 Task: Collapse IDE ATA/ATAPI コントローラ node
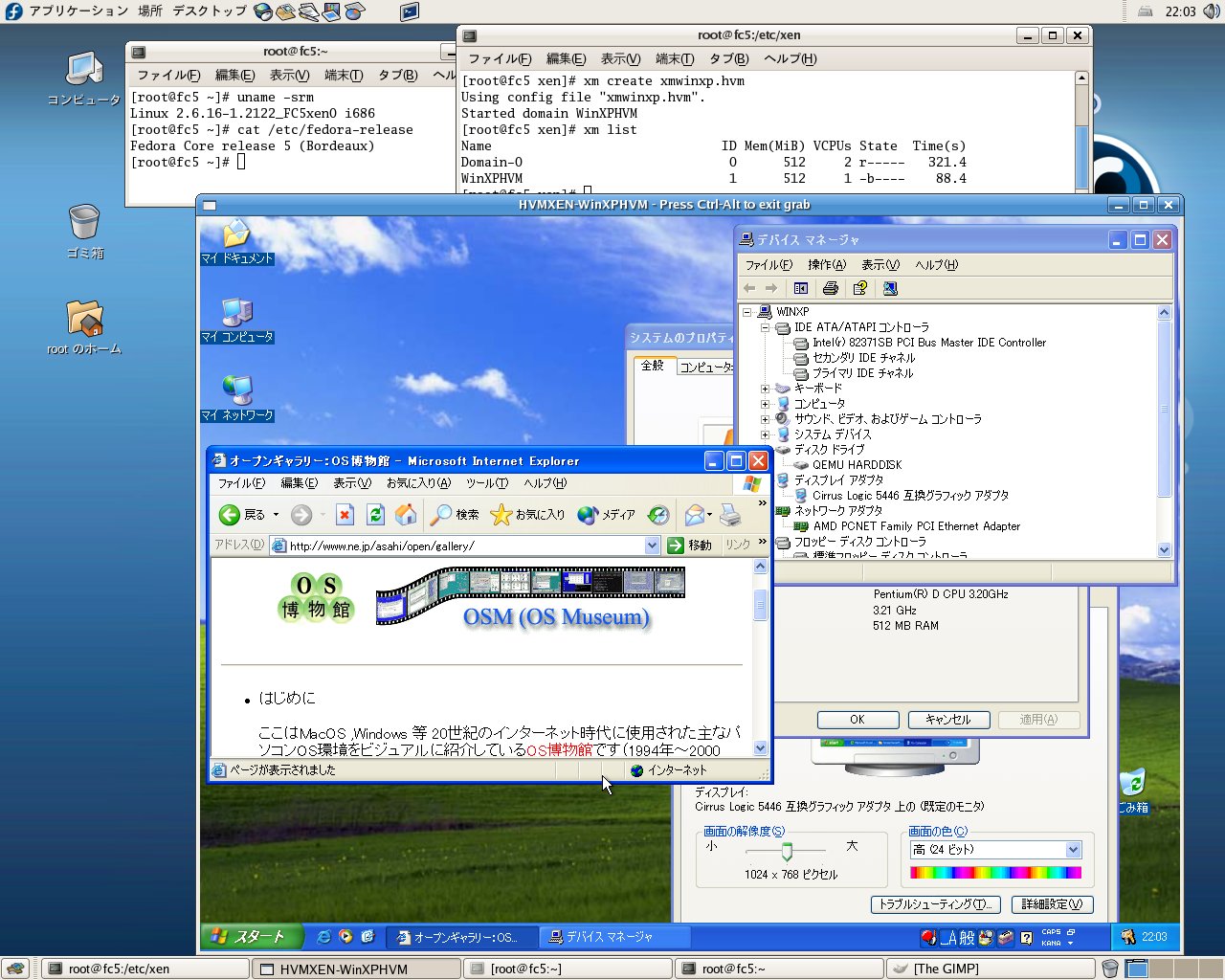click(x=765, y=327)
